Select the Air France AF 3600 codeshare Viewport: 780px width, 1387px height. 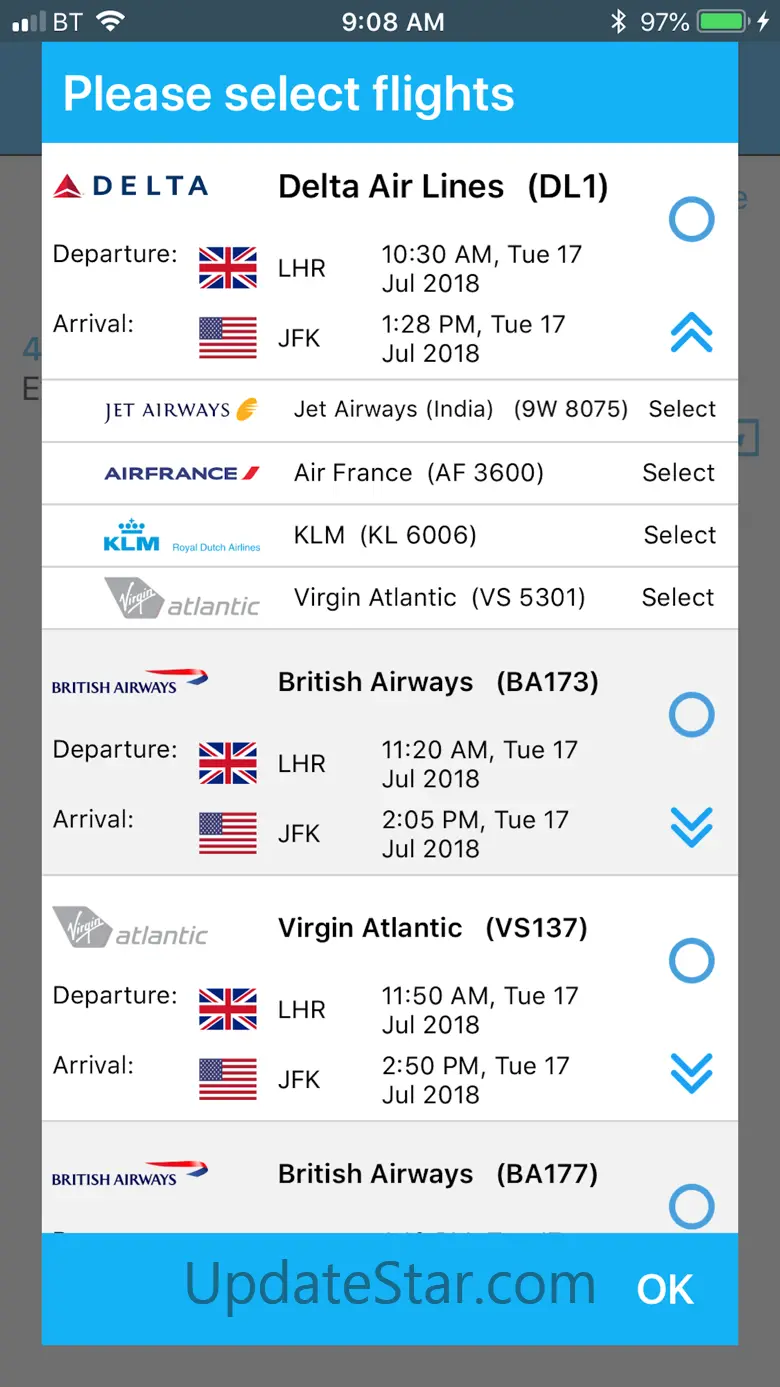click(678, 473)
